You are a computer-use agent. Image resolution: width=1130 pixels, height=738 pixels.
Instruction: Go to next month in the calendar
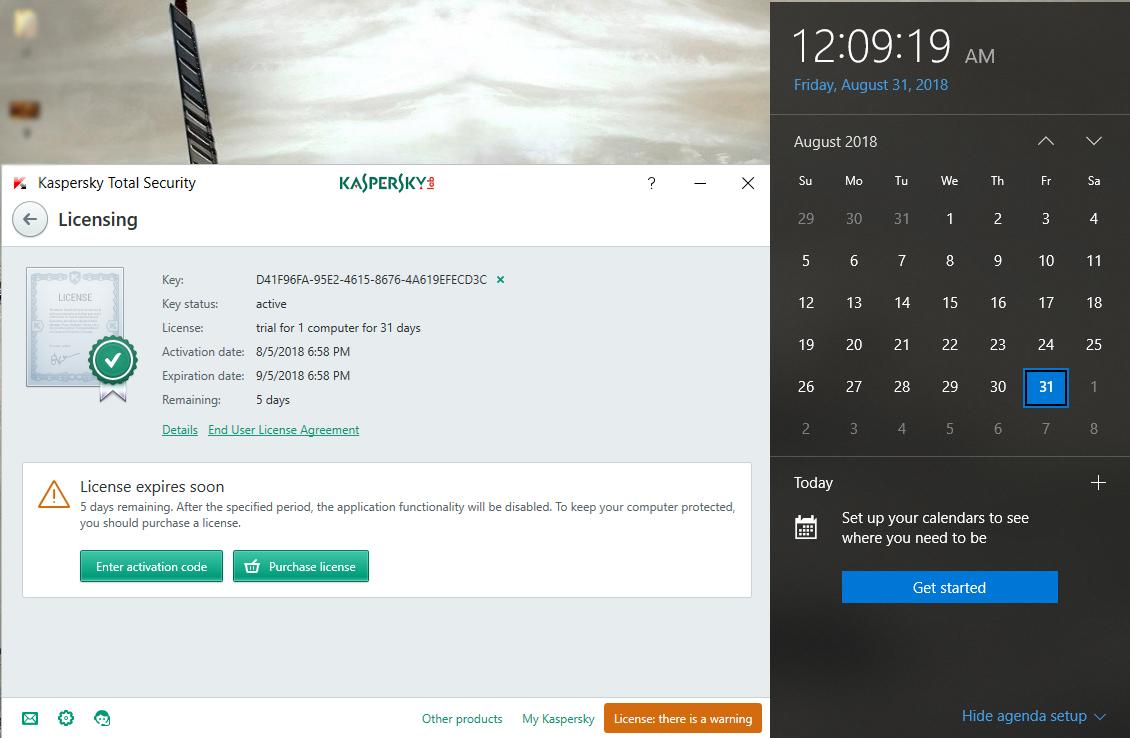(x=1094, y=141)
